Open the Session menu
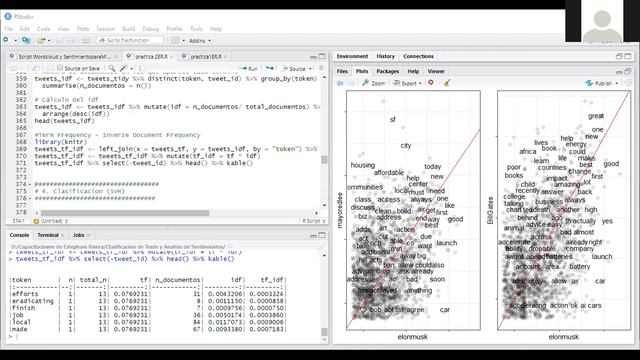The image size is (640, 360). [x=106, y=29]
